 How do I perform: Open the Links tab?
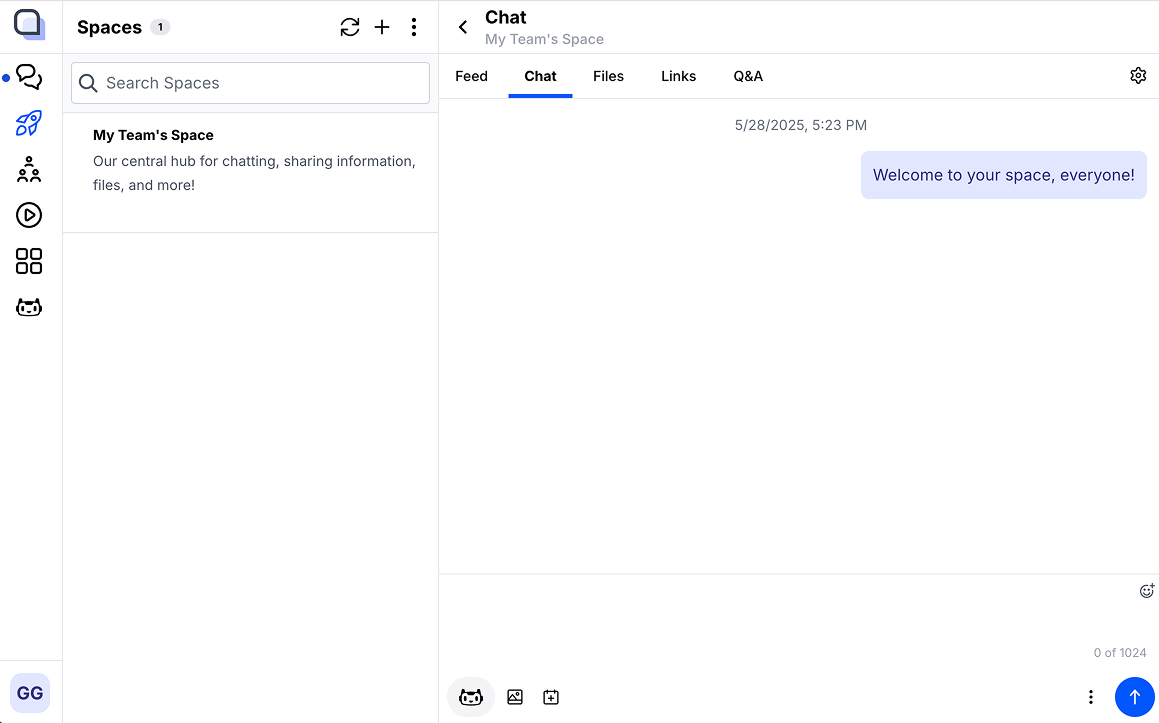[679, 76]
